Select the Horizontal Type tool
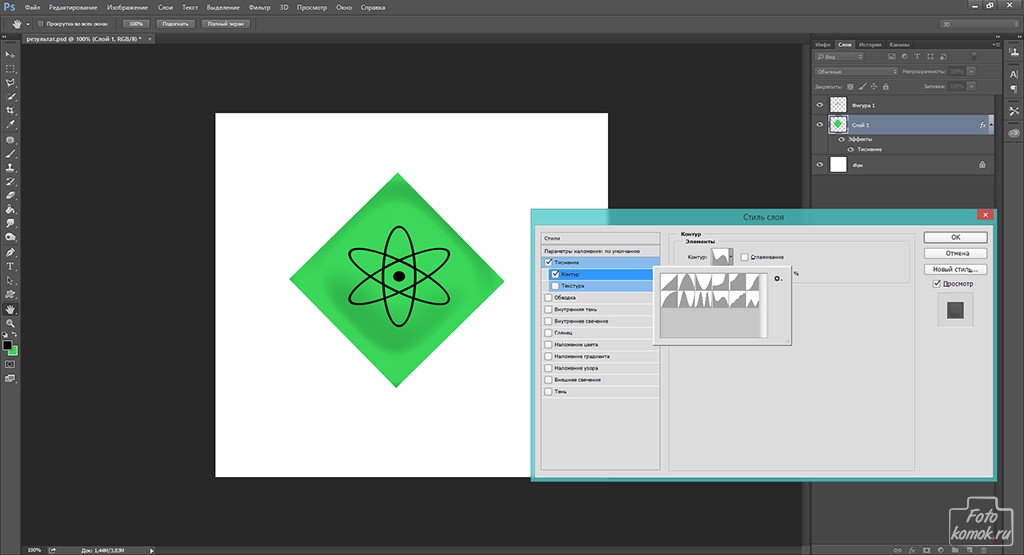Image resolution: width=1024 pixels, height=555 pixels. 10,266
